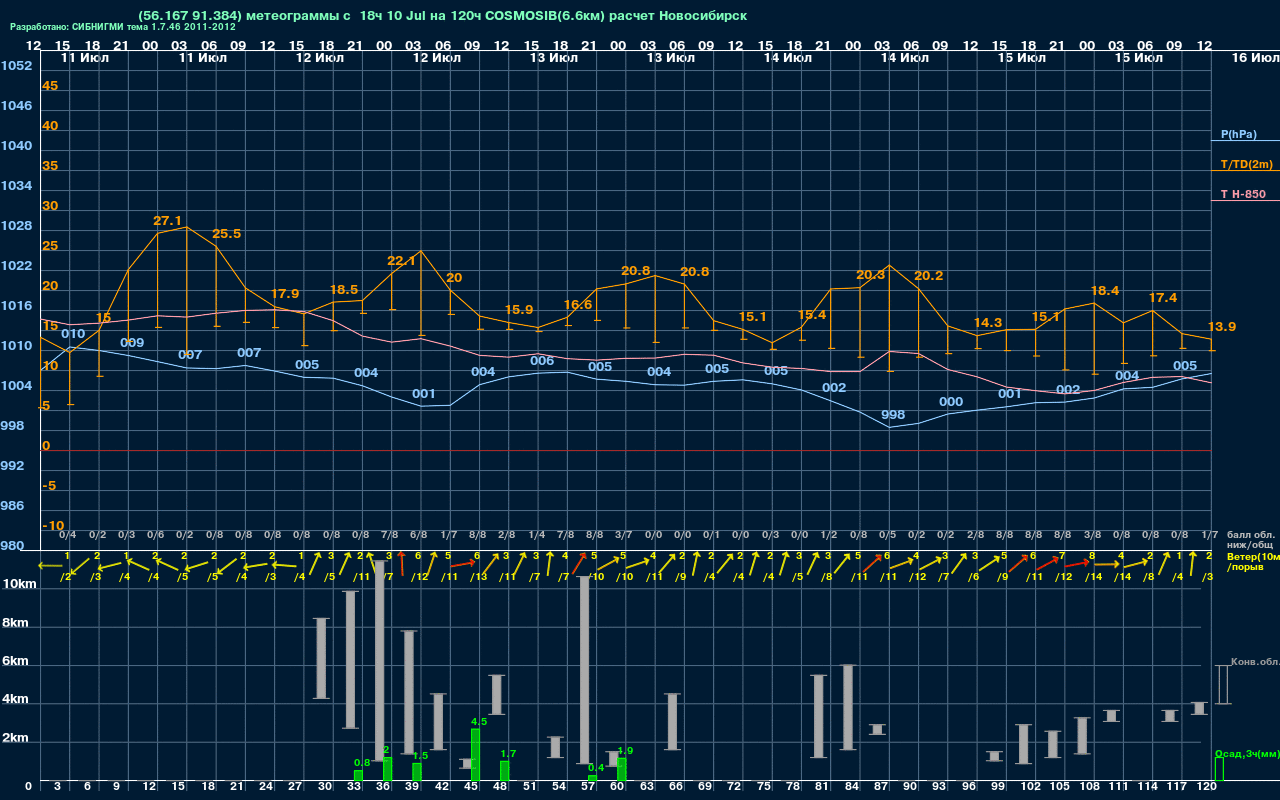Click the meteogram title with coordinates 56.167 91.384
The height and width of the screenshot is (800, 1280).
click(x=442, y=16)
